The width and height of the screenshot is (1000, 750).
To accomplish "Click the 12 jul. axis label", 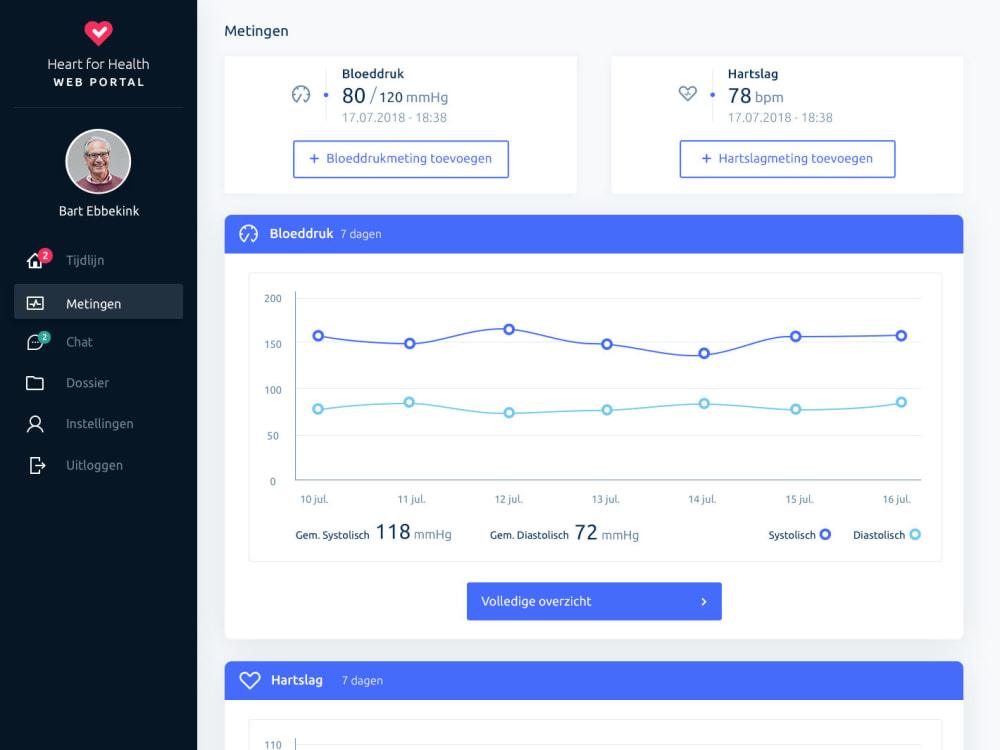I will tap(509, 499).
